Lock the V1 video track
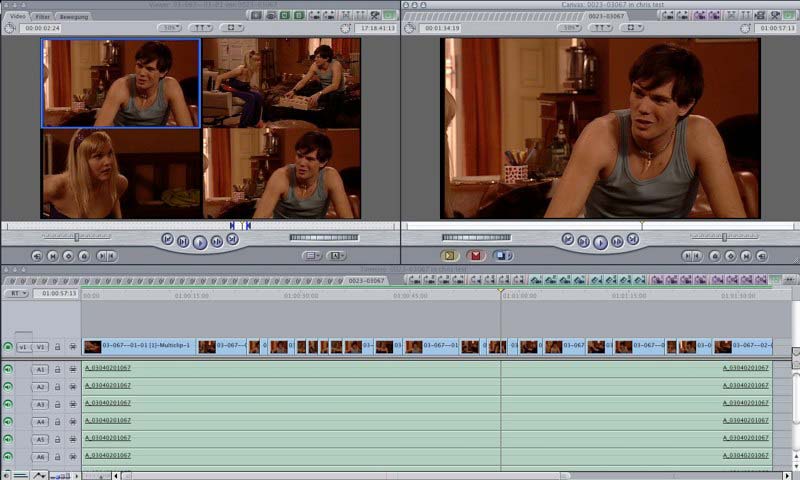This screenshot has height=480, width=800. (x=58, y=347)
